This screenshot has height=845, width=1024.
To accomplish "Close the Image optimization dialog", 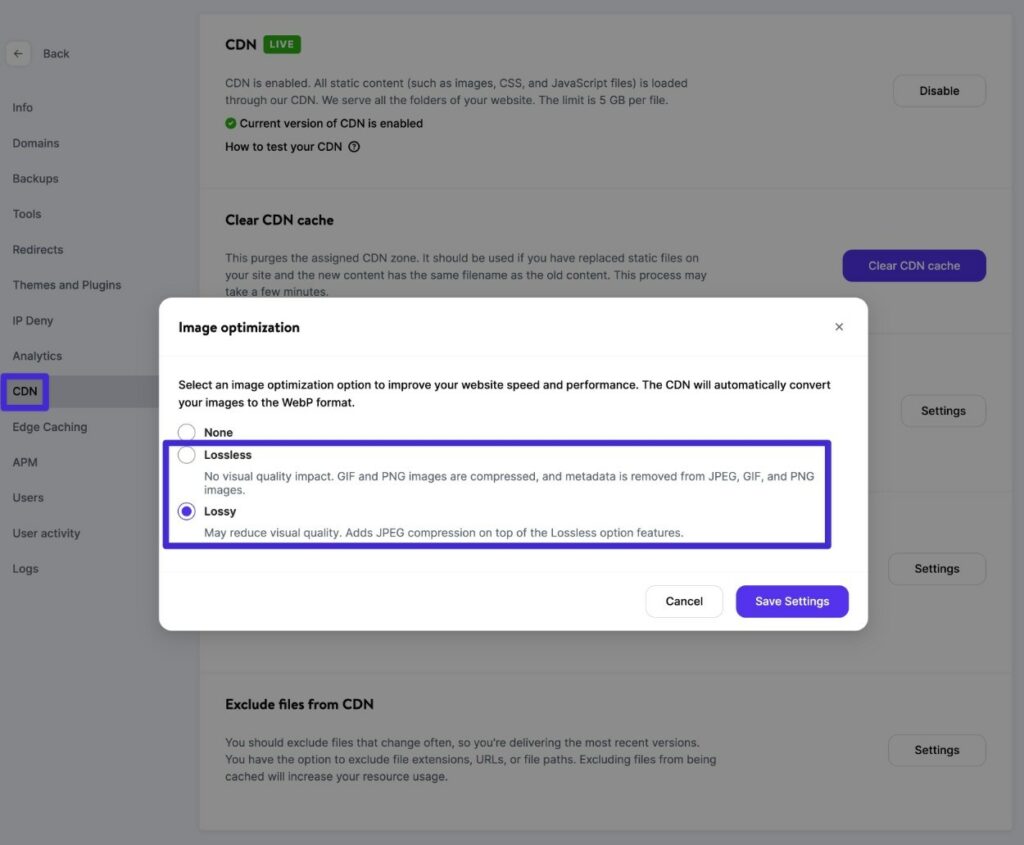I will (839, 326).
